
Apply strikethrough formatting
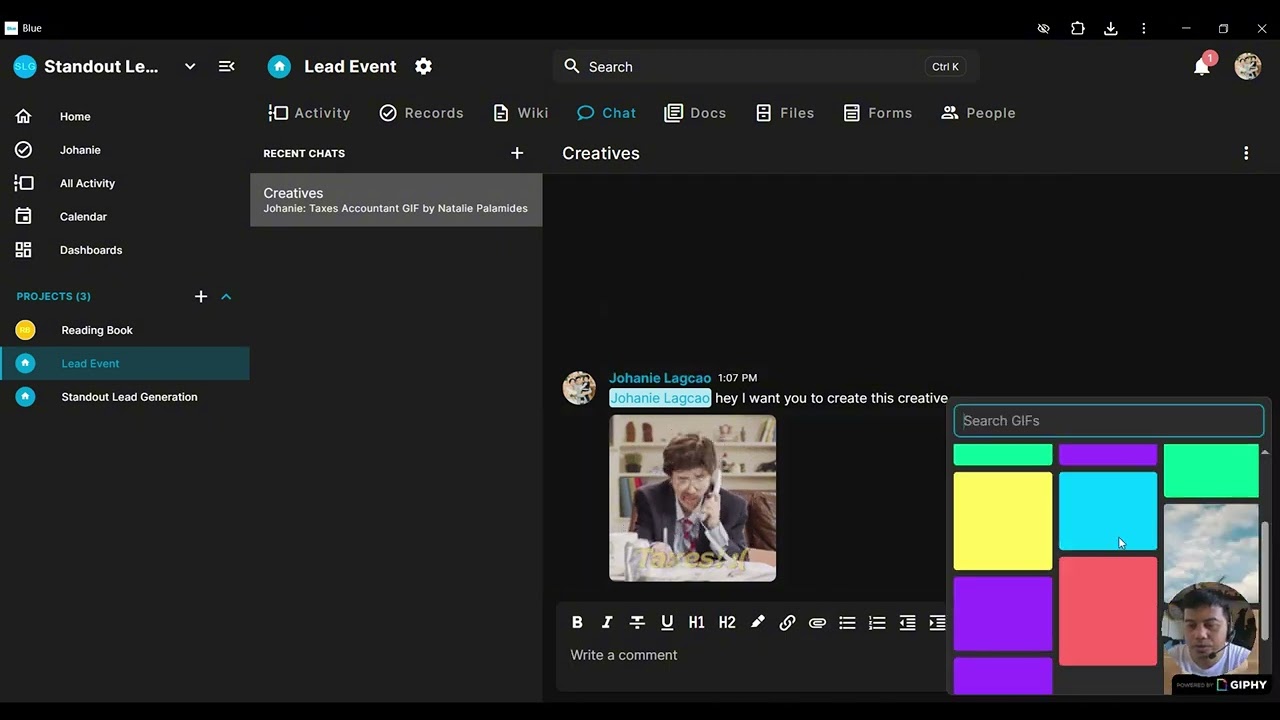click(x=637, y=622)
